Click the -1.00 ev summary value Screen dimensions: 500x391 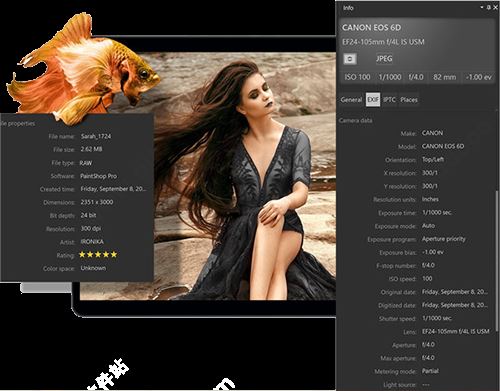point(478,77)
